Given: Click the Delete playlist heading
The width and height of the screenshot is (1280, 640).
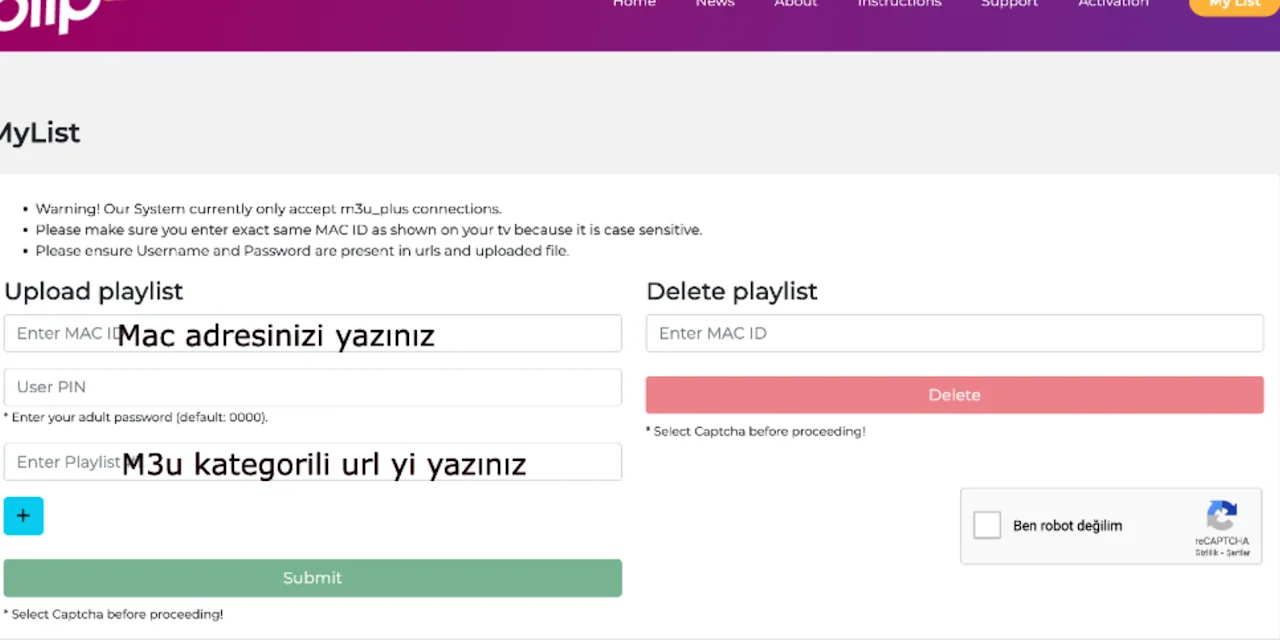Looking at the screenshot, I should [x=732, y=291].
